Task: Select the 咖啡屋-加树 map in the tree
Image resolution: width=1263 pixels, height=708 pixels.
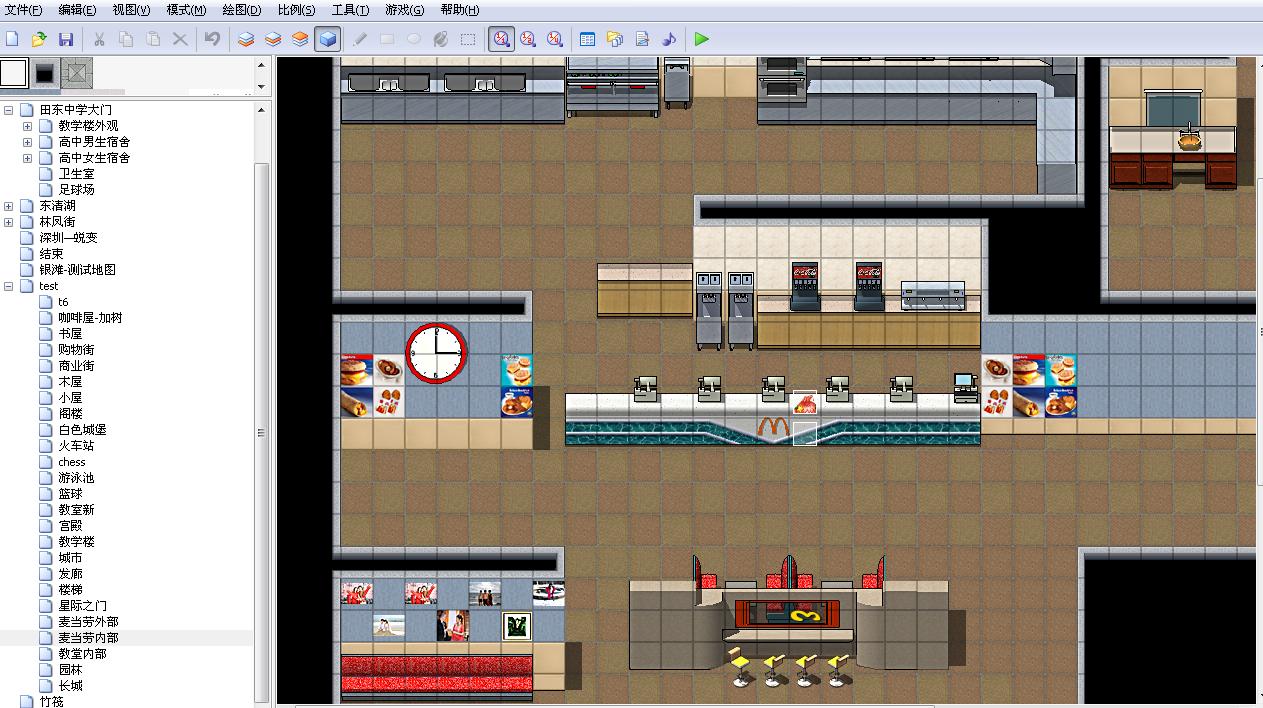Action: [x=90, y=318]
